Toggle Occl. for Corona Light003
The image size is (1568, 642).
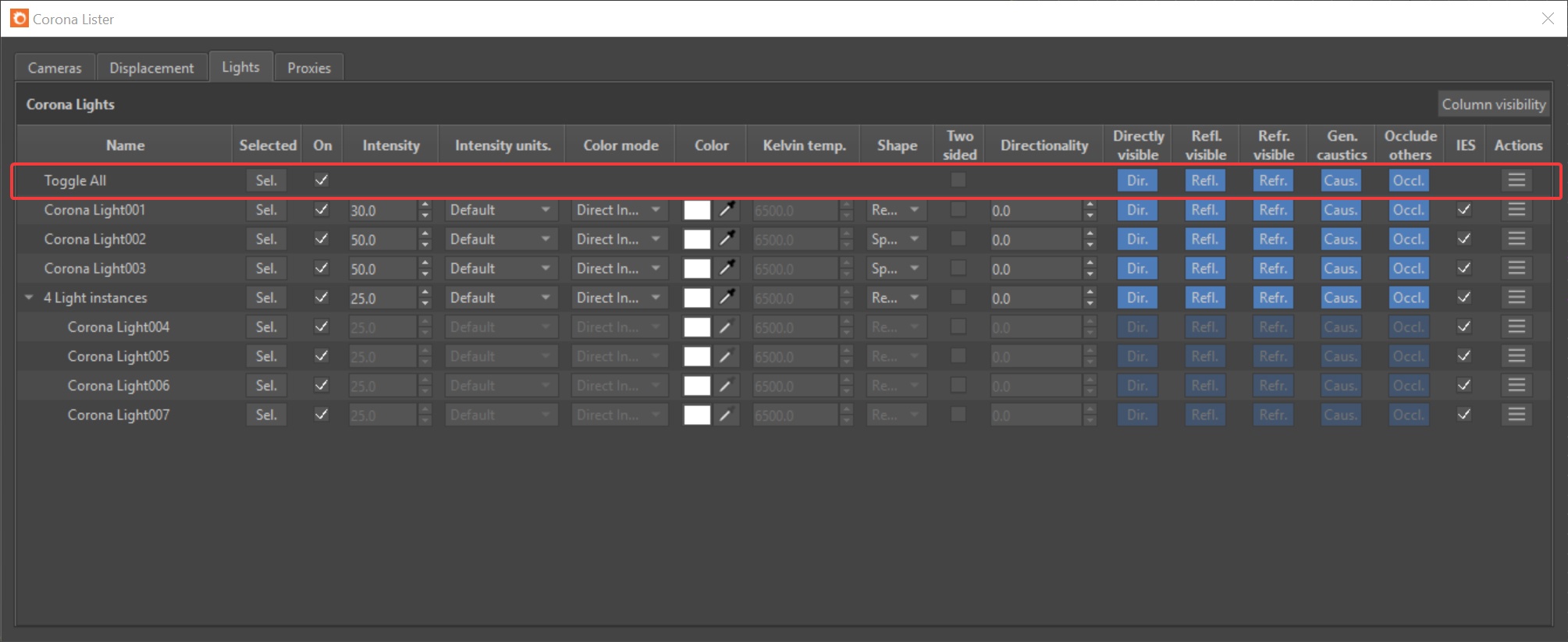(1409, 269)
